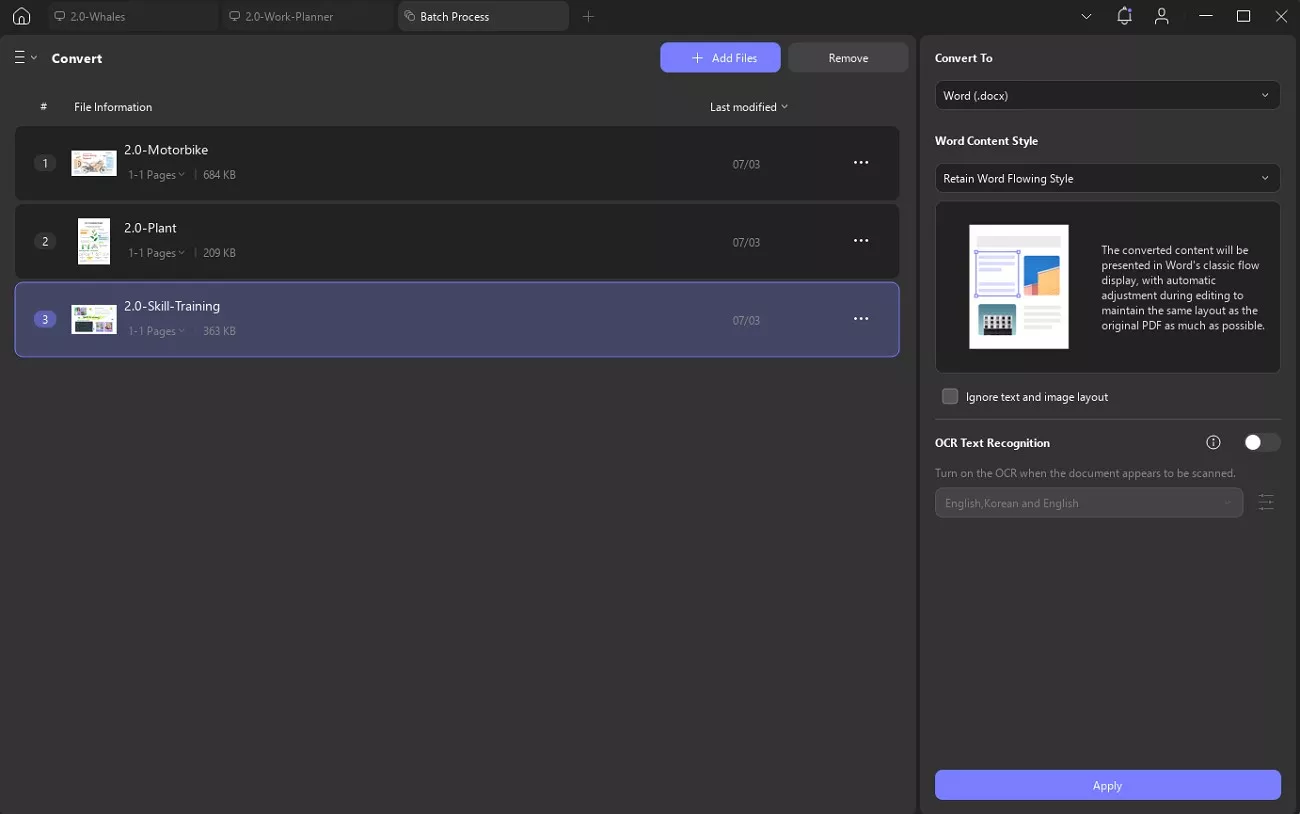Image resolution: width=1300 pixels, height=814 pixels.
Task: Click the Home icon in tab bar
Action: click(21, 16)
